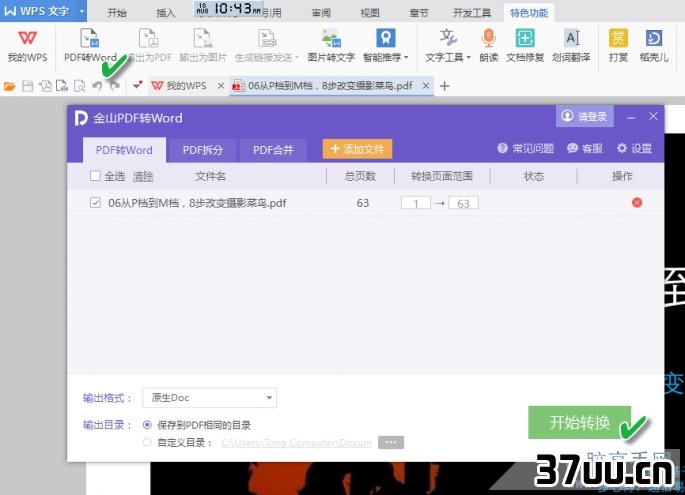Switch to the 视图 ribbon tab
This screenshot has width=685, height=495.
370,13
